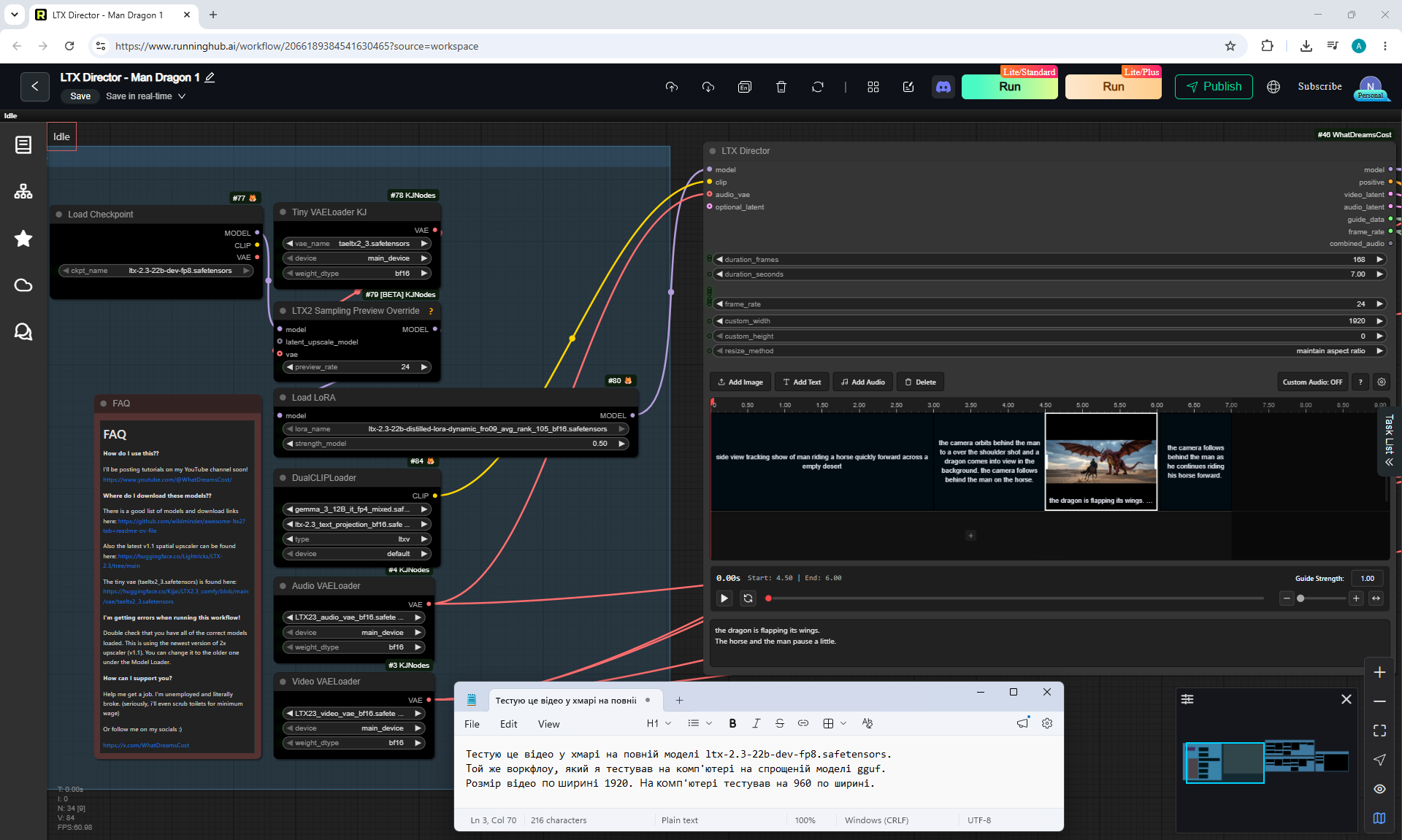Open the list style dropdown in Notepad
Image resolution: width=1402 pixels, height=840 pixels.
point(700,723)
